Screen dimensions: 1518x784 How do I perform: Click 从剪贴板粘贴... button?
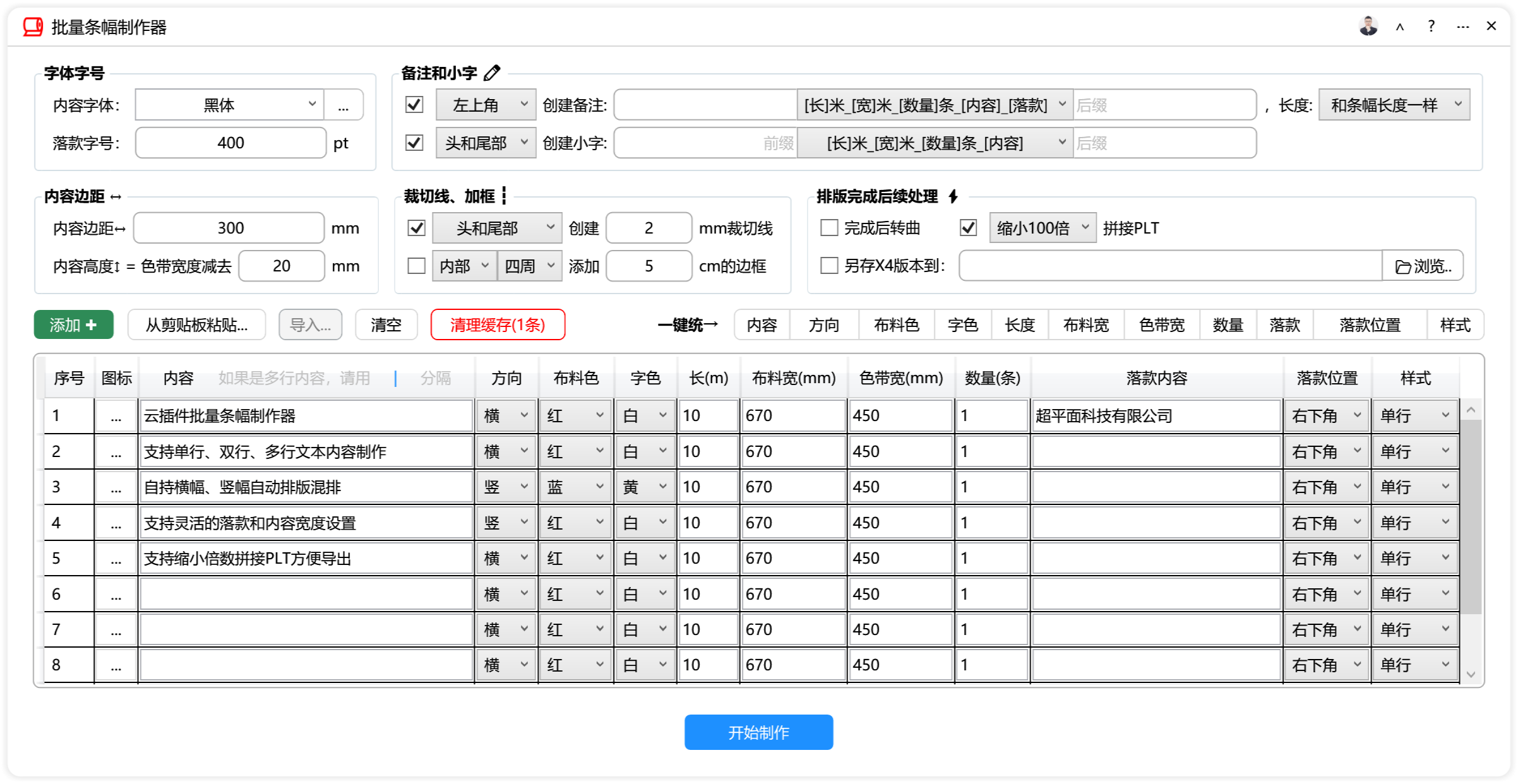196,325
